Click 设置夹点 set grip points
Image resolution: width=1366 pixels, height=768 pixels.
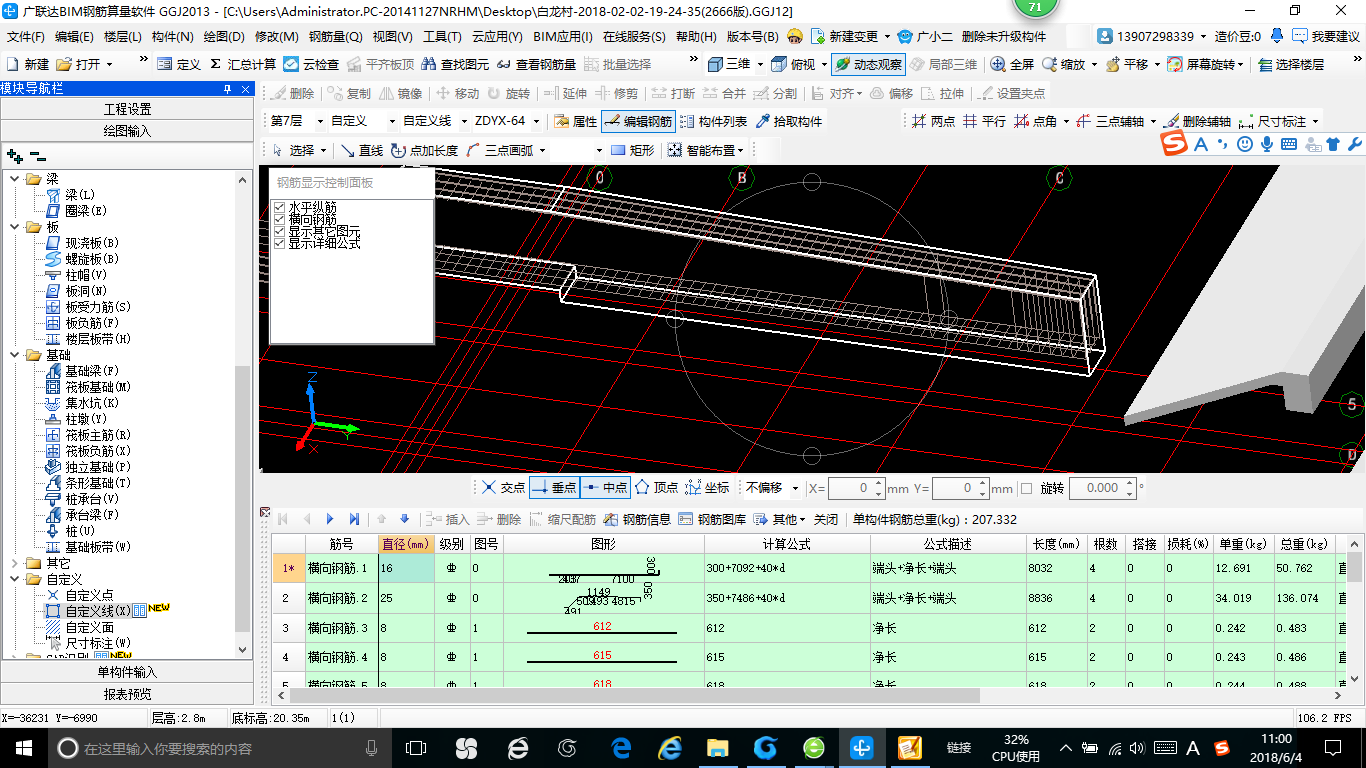(x=1011, y=93)
